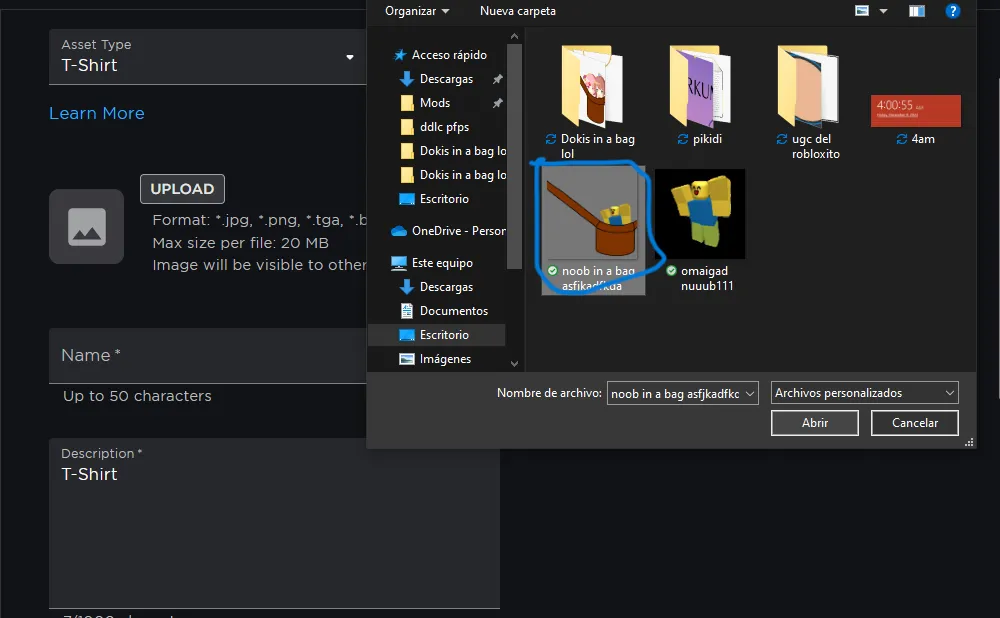Open the Mods folder in sidebar
Image resolution: width=1000 pixels, height=618 pixels.
(x=434, y=103)
